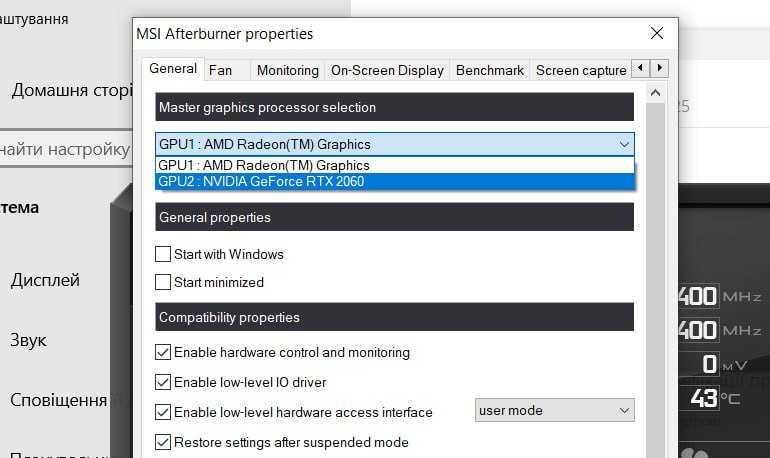770x458 pixels.
Task: Uncheck Enable hardware control and monitoring
Action: (163, 352)
